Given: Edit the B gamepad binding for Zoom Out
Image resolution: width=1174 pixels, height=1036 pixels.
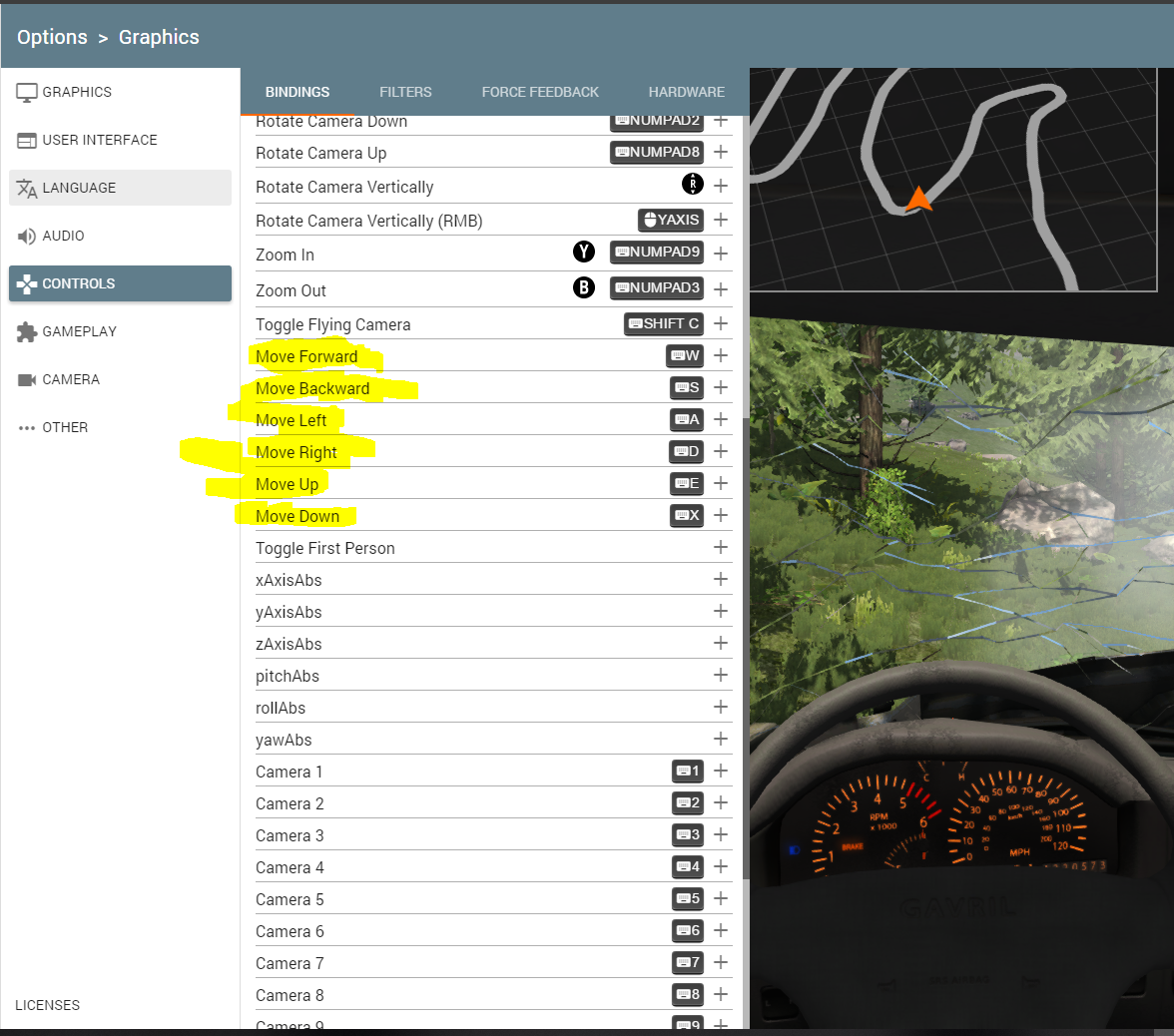Looking at the screenshot, I should point(584,287).
